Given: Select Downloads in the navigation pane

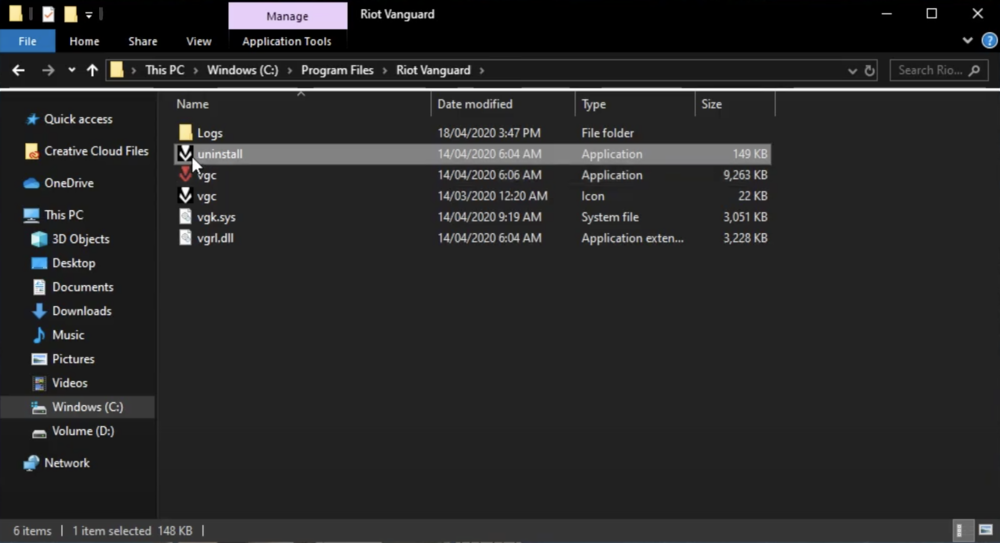Looking at the screenshot, I should [x=81, y=311].
